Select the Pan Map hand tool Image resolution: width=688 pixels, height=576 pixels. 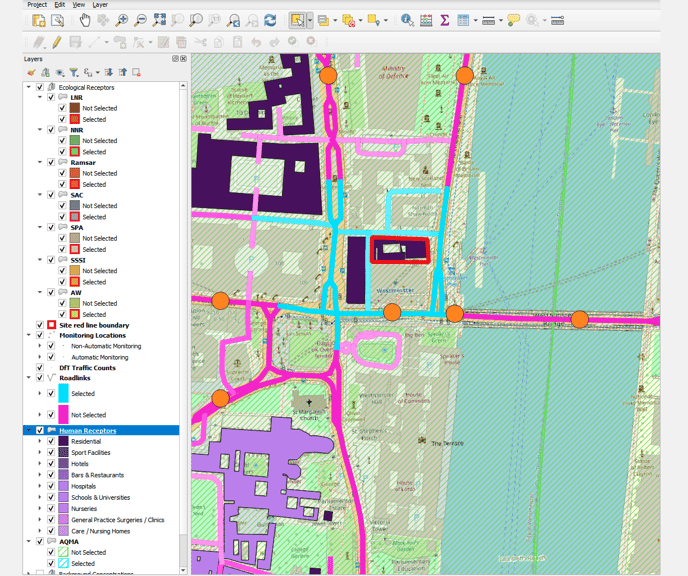point(85,20)
